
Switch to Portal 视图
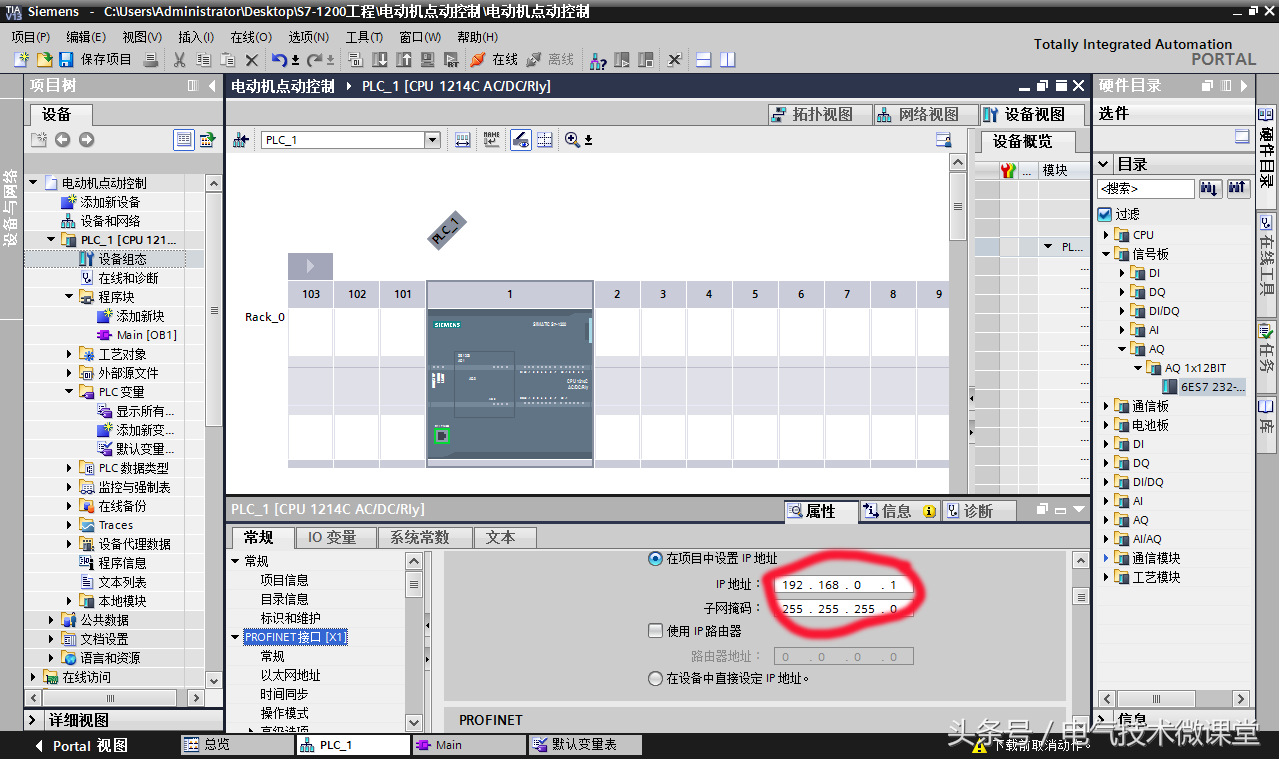click(82, 745)
